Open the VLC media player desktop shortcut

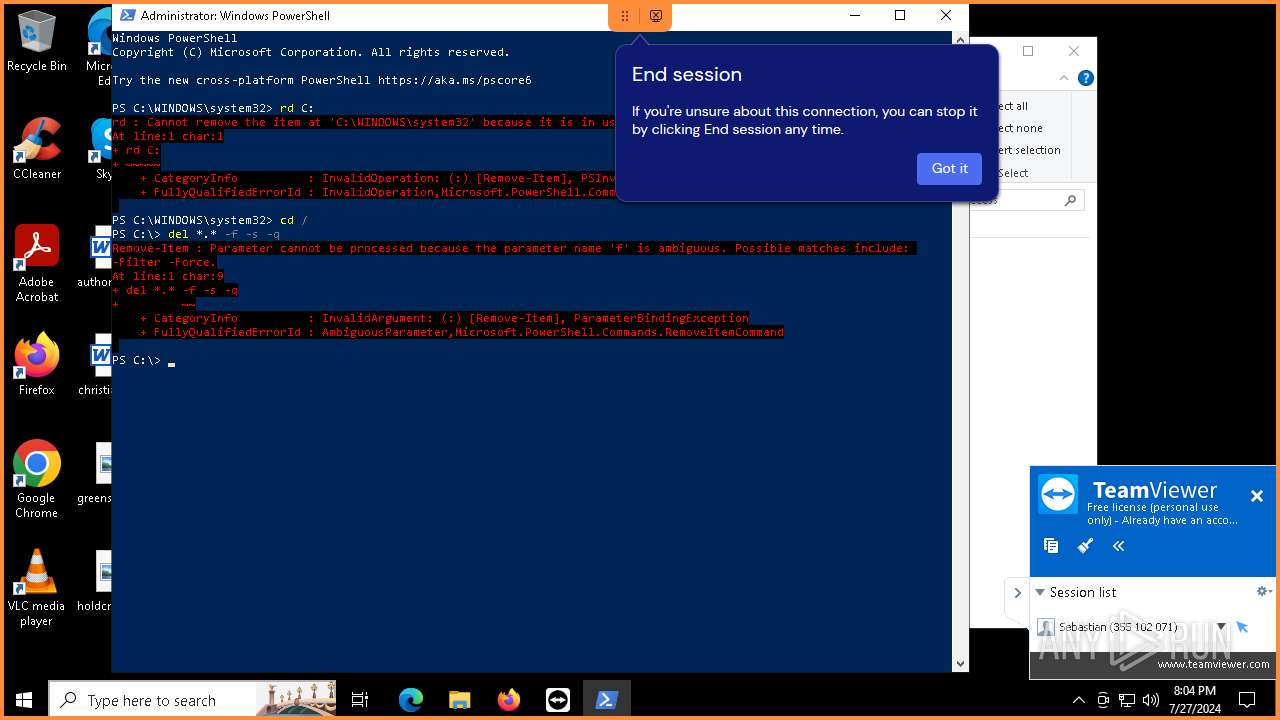coord(37,587)
